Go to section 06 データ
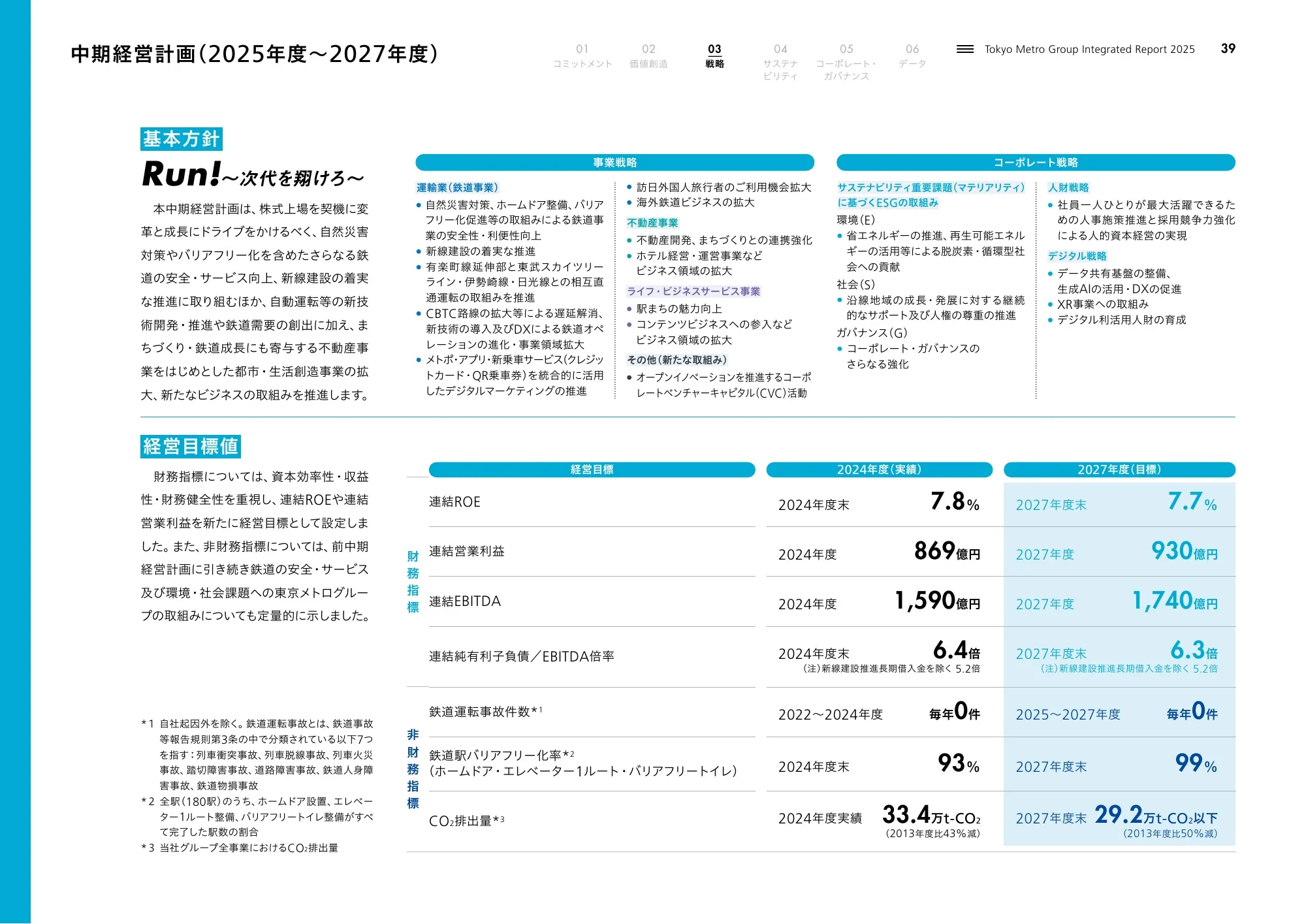Image resolution: width=1306 pixels, height=924 pixels. pyautogui.click(x=912, y=56)
